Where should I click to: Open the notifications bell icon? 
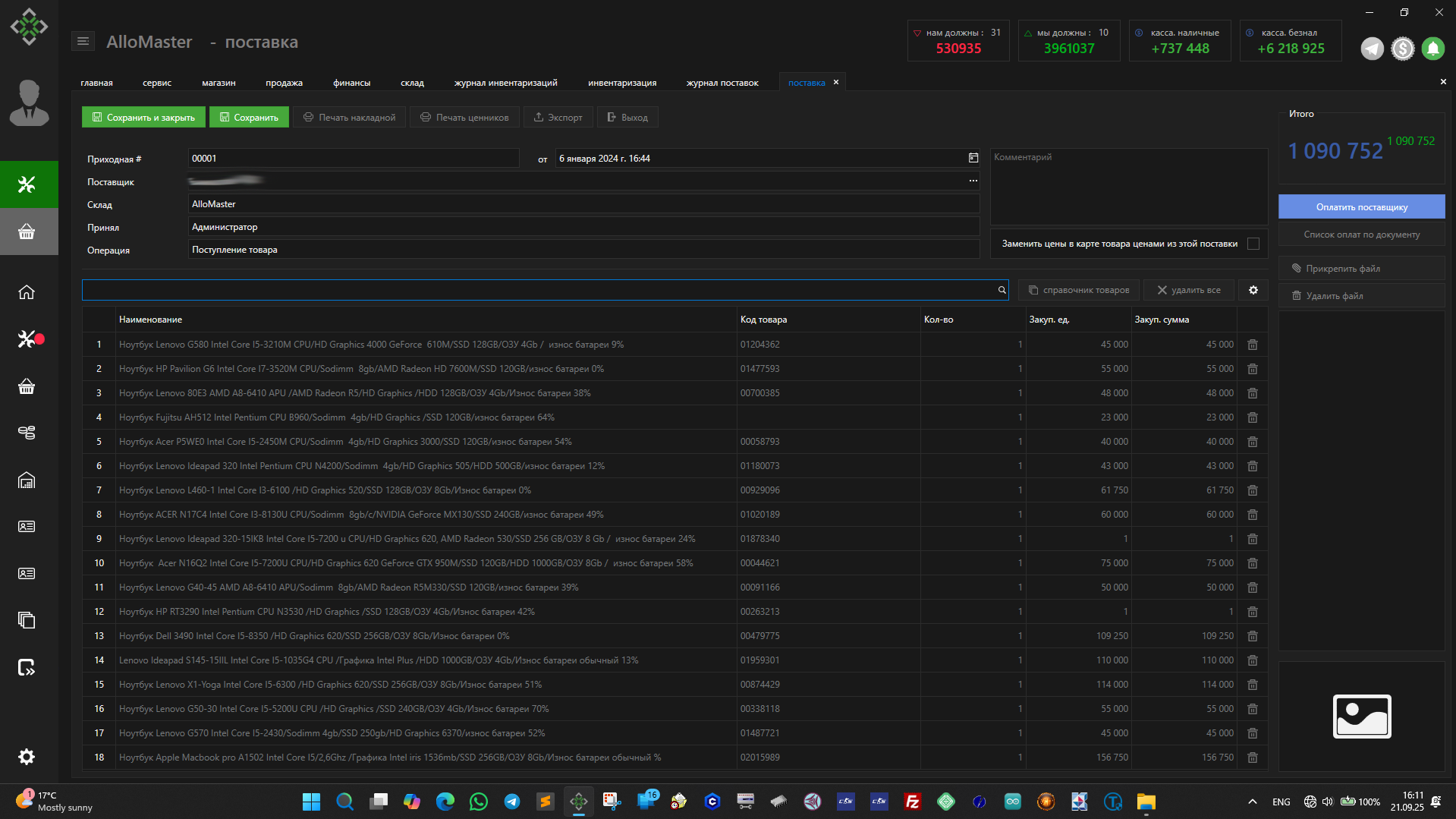click(1432, 49)
